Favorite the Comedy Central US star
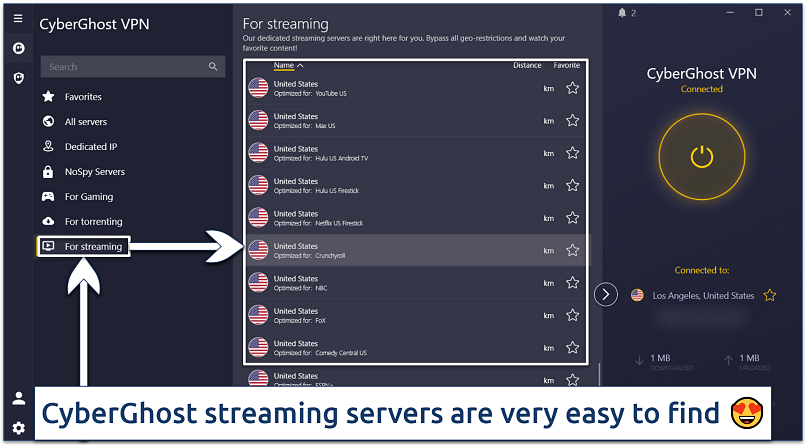This screenshot has width=806, height=445. coord(572,347)
